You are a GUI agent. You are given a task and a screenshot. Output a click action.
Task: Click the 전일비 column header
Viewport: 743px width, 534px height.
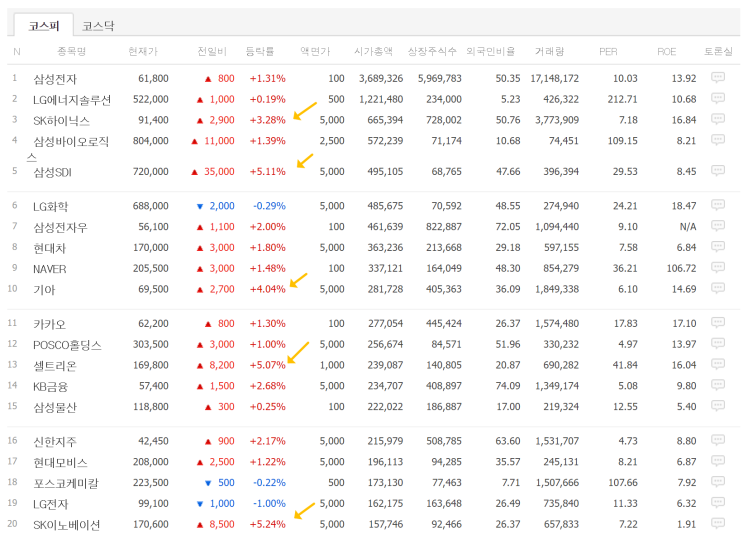point(212,51)
